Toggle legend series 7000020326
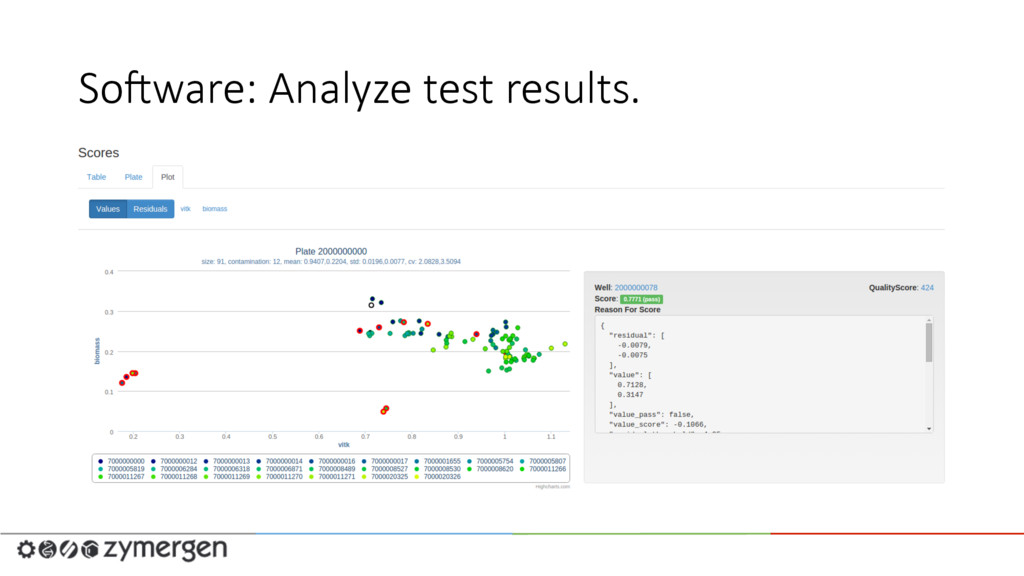Image resolution: width=1024 pixels, height=576 pixels. coord(437,477)
